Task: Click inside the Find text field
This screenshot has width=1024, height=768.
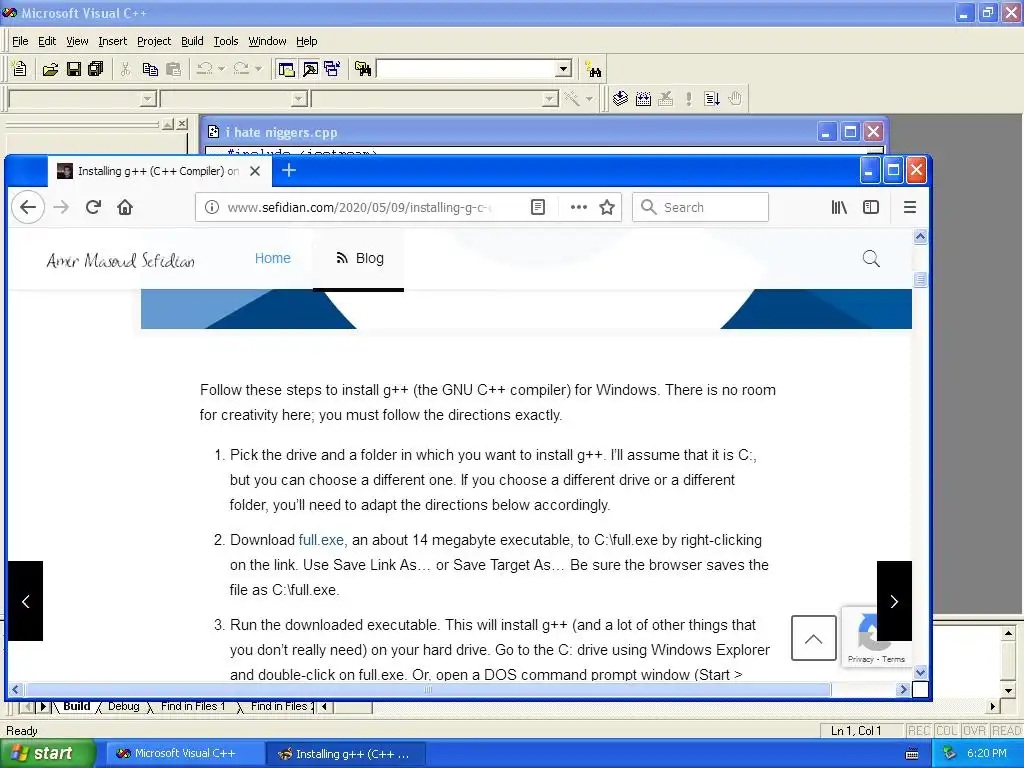Action: click(x=467, y=69)
